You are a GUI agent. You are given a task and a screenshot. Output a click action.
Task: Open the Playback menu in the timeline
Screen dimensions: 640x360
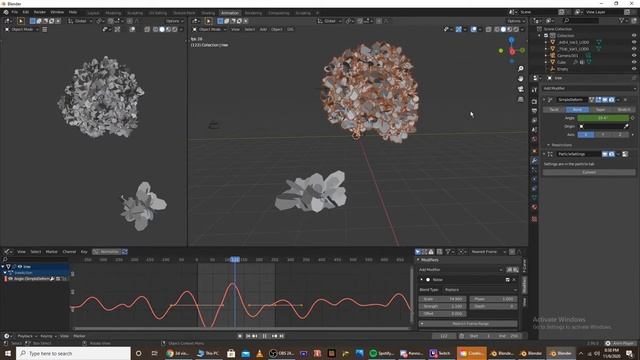click(x=25, y=336)
